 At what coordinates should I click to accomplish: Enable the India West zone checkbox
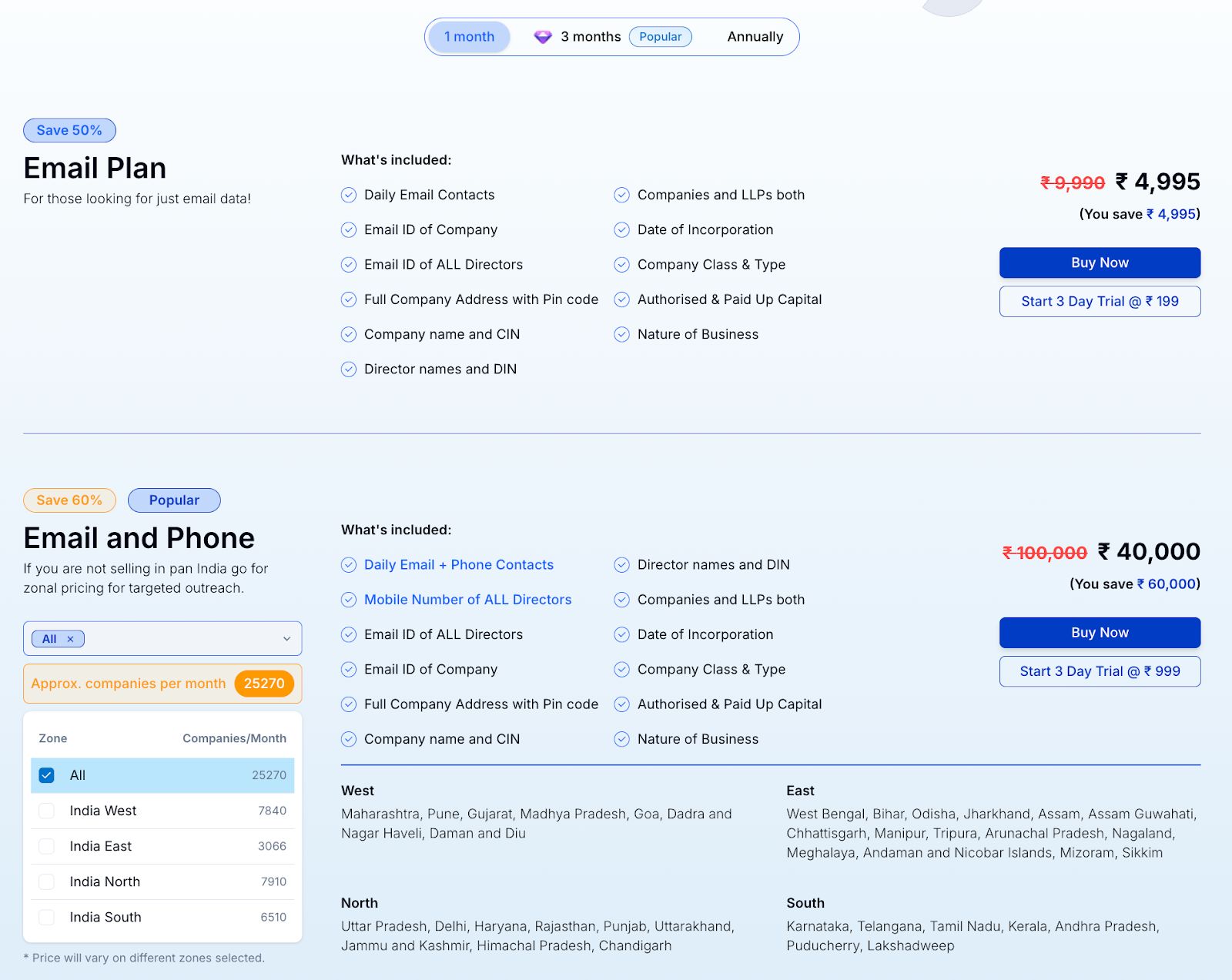pyautogui.click(x=47, y=811)
